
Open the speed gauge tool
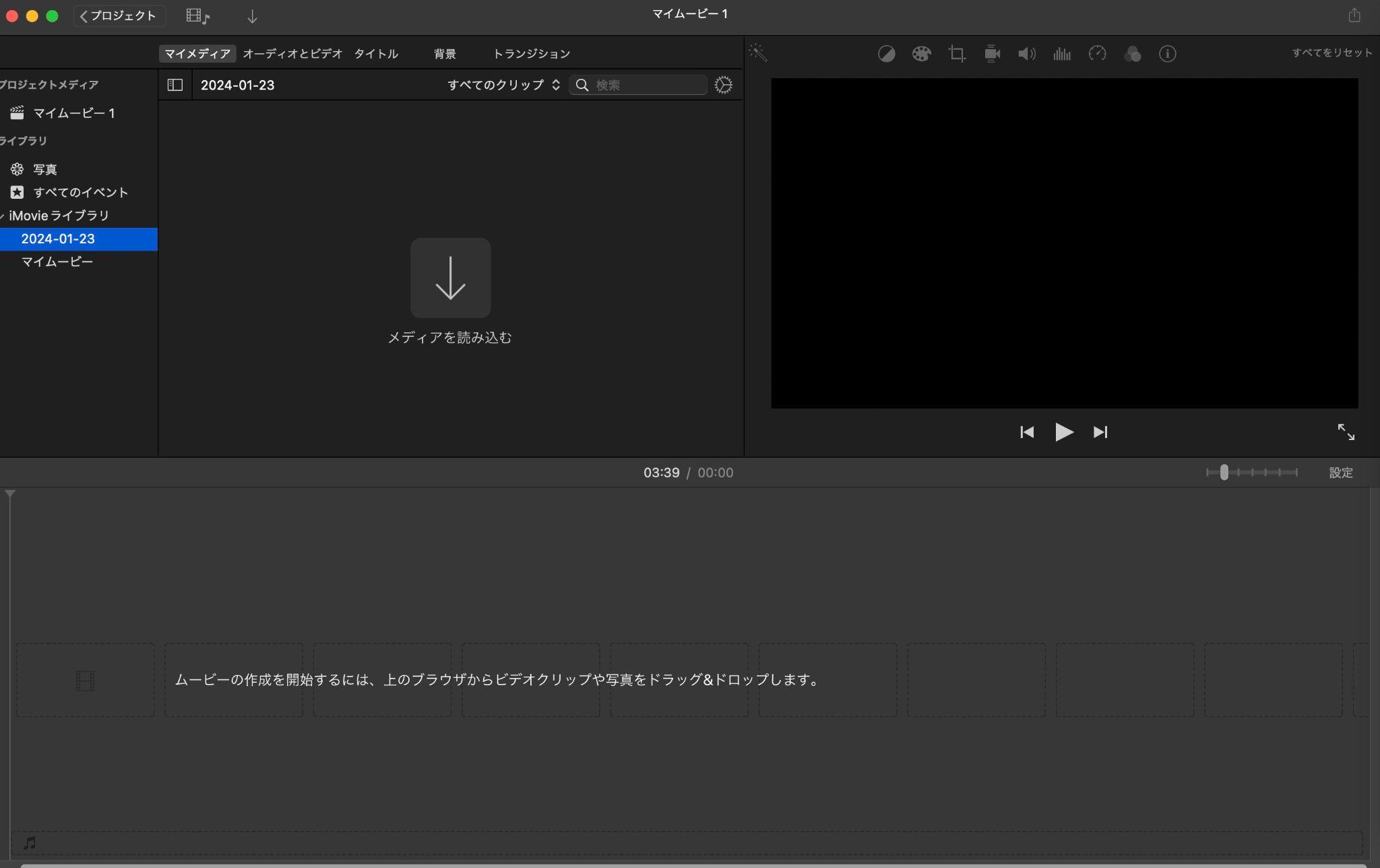1097,54
